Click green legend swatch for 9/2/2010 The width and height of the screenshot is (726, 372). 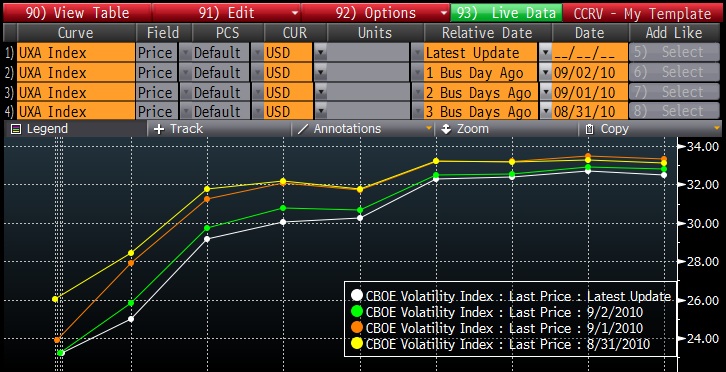tap(357, 311)
